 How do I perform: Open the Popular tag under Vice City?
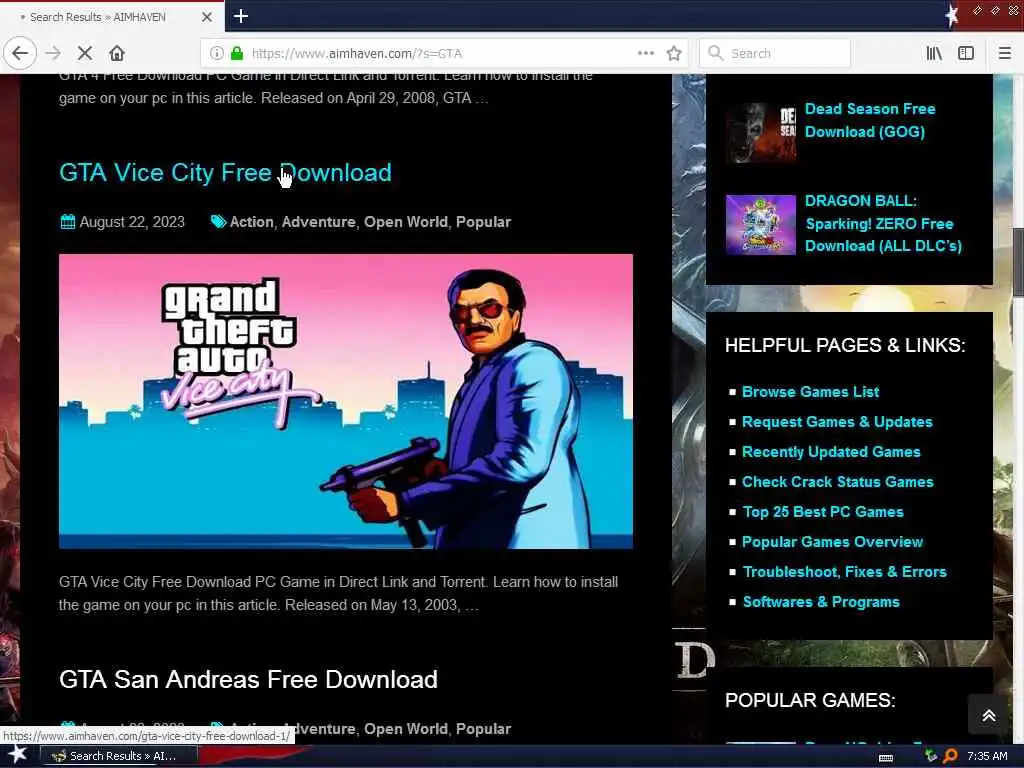click(x=483, y=222)
